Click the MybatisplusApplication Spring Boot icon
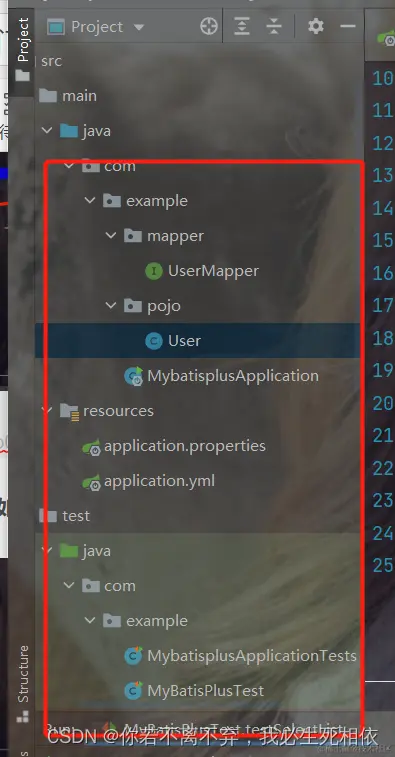 coord(133,376)
